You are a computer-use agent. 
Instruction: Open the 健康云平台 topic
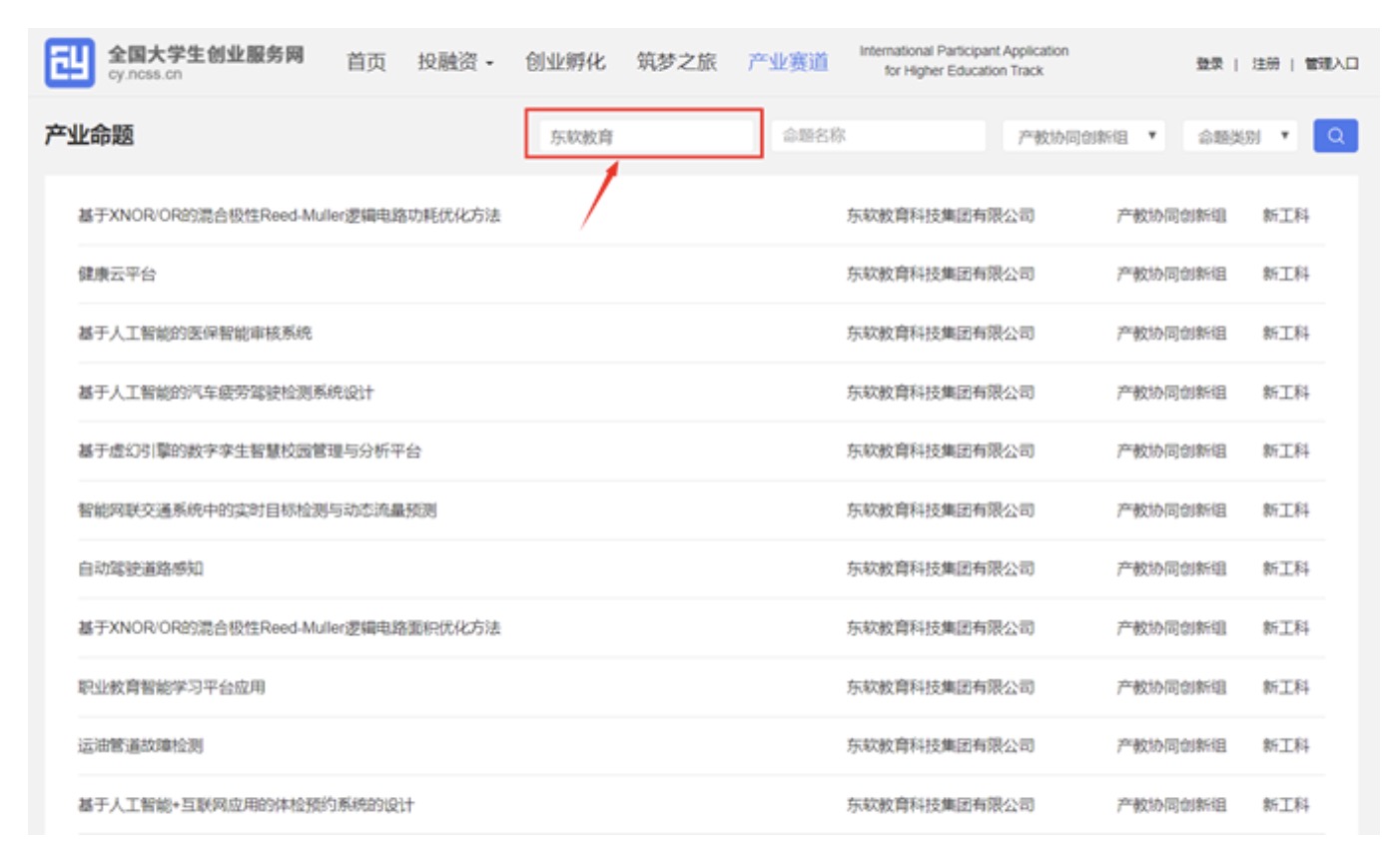click(x=117, y=274)
